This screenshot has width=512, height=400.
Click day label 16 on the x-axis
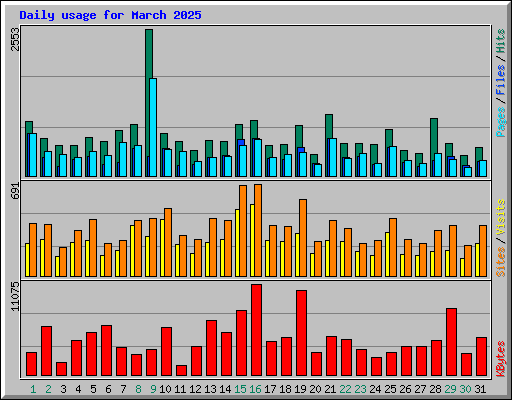[255, 389]
